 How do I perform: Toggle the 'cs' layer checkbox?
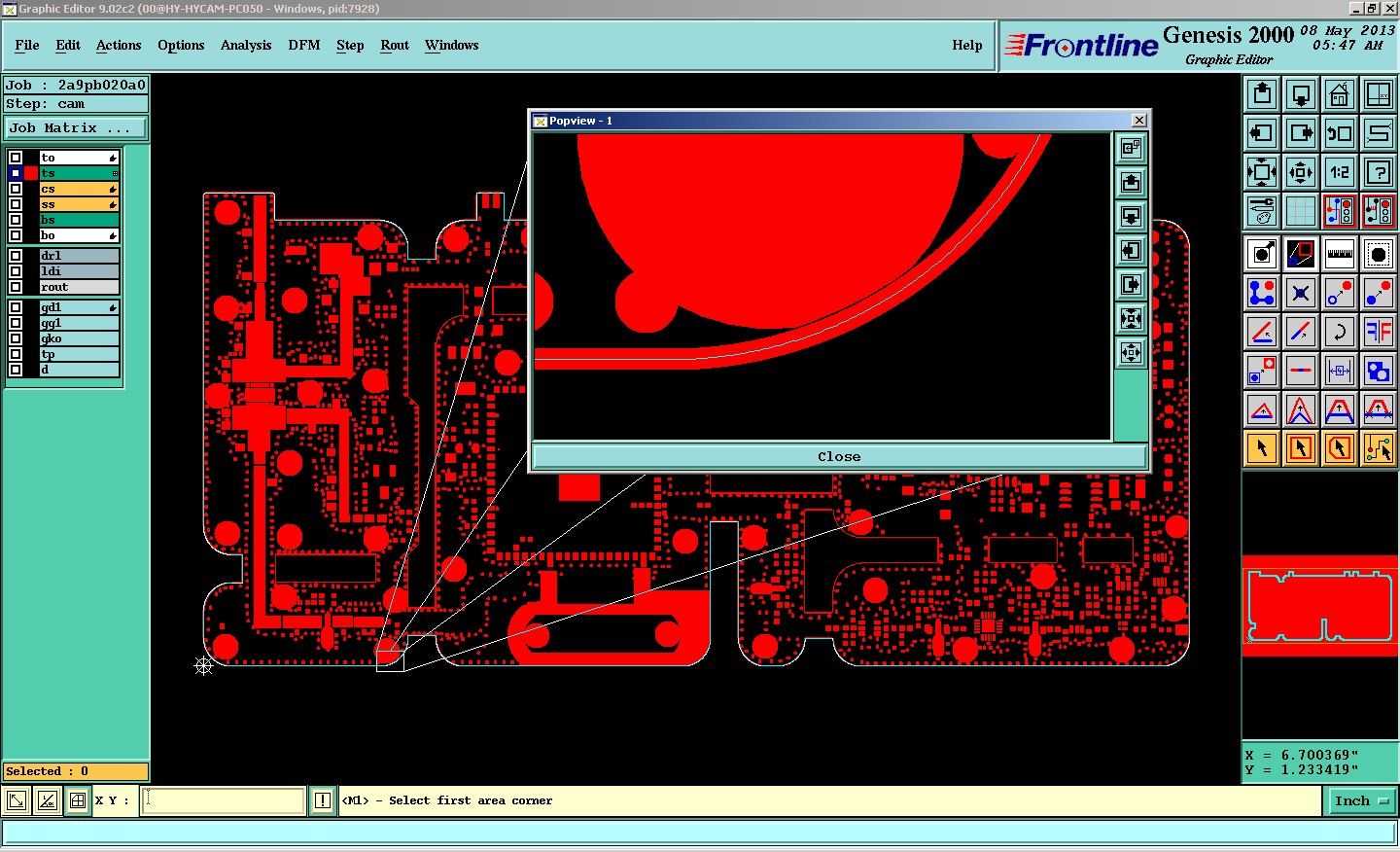coord(16,189)
